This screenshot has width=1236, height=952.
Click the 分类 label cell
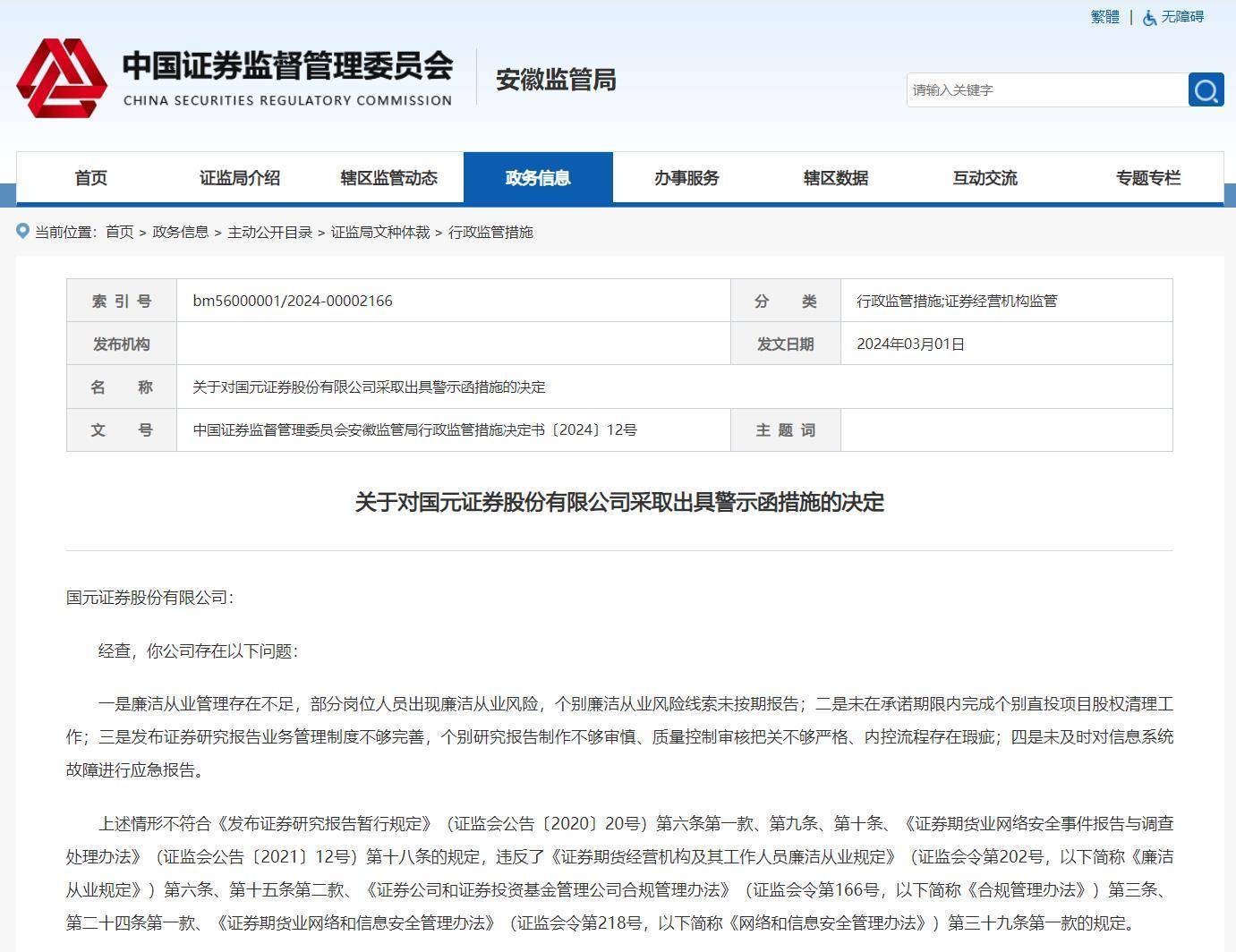786,301
